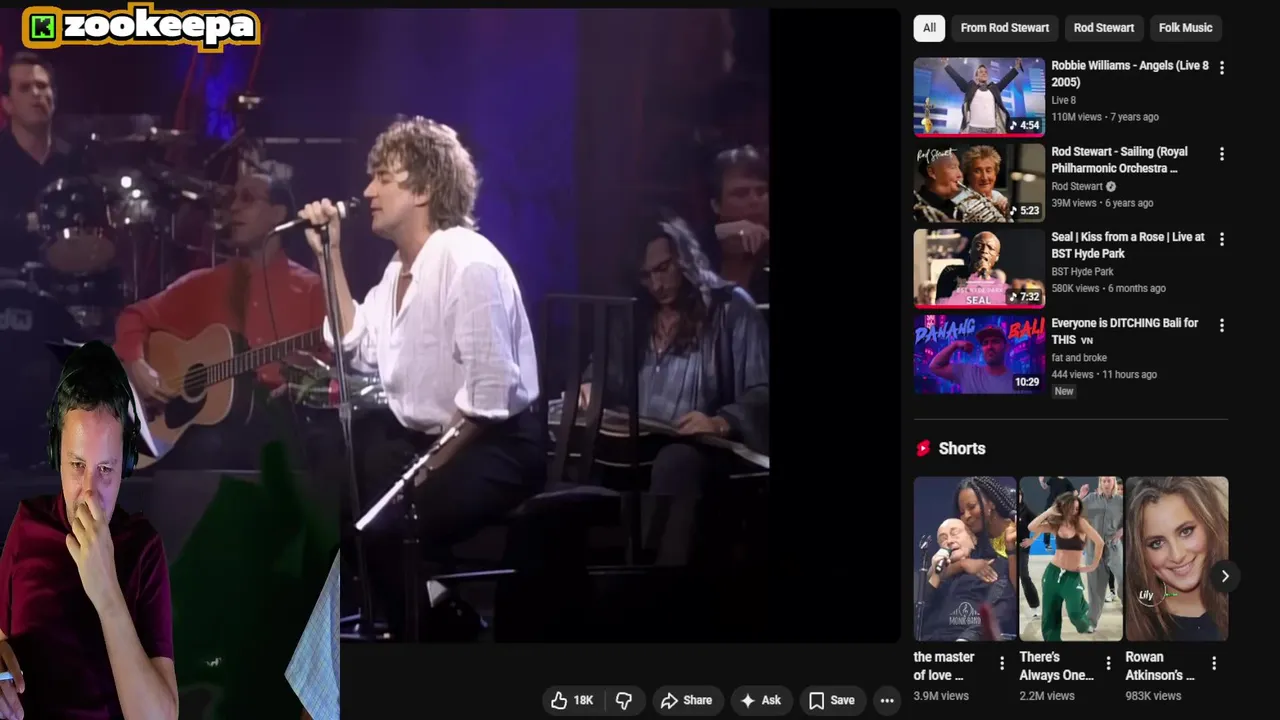Open options menu for Robbie Williams Angels video
Image resolution: width=1280 pixels, height=720 pixels.
[1221, 68]
